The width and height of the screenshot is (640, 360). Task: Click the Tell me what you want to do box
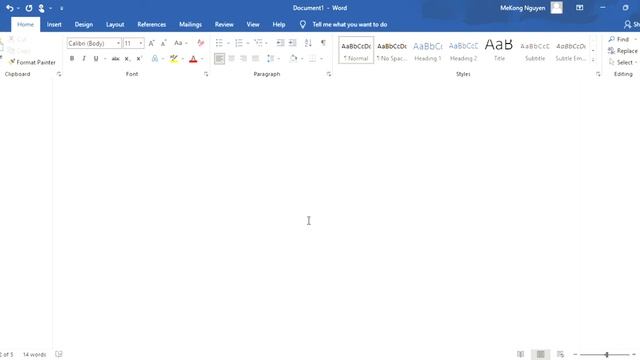tap(350, 24)
